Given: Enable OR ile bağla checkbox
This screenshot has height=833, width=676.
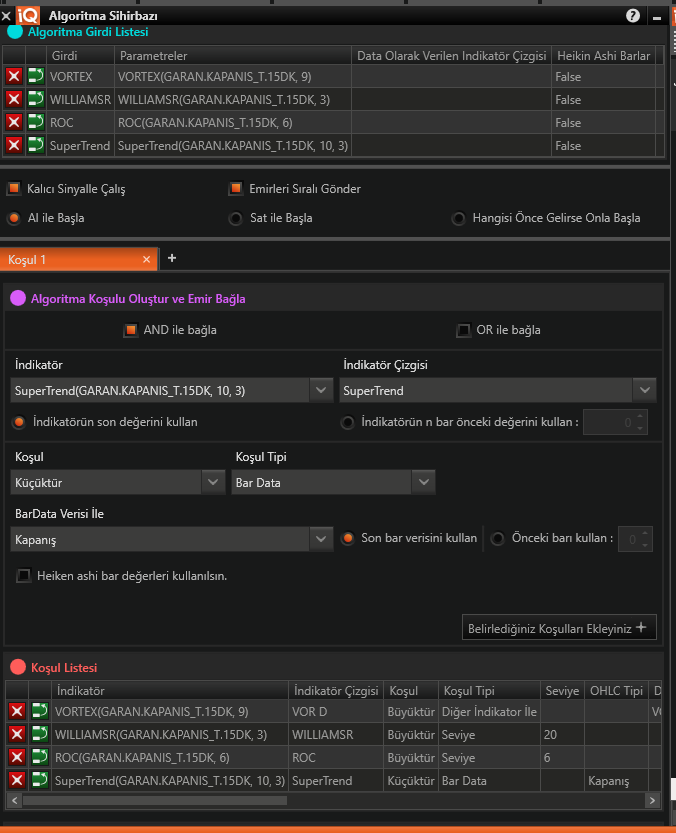Looking at the screenshot, I should point(463,330).
